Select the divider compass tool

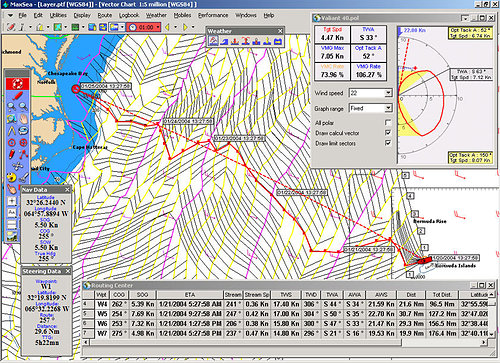(x=11, y=131)
